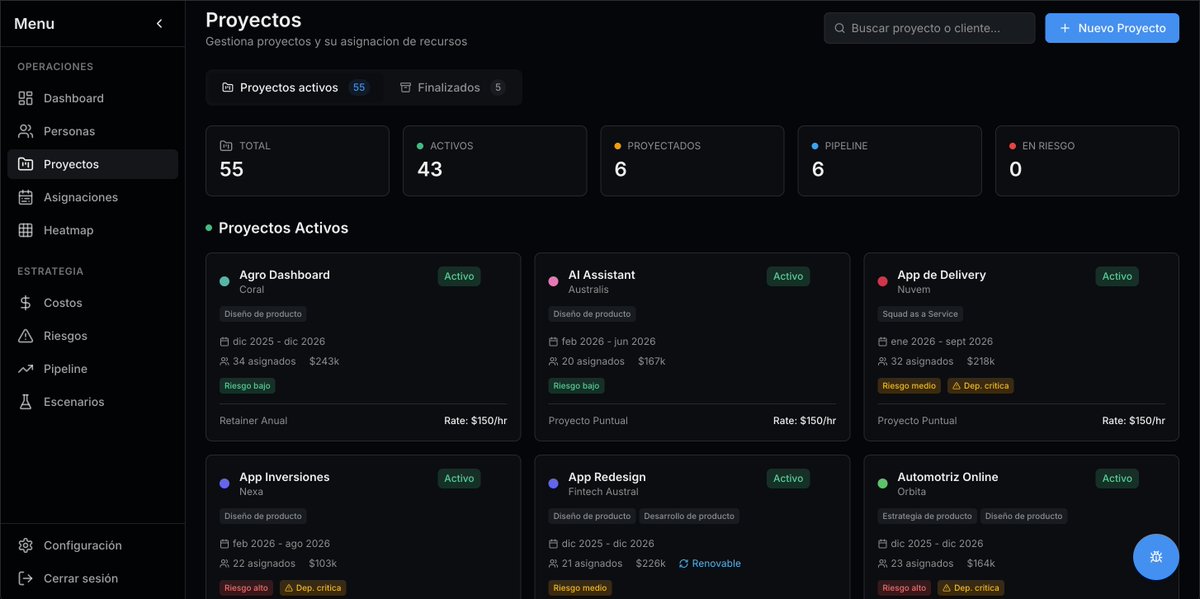Go to the Personas section
This screenshot has height=599, width=1200.
click(x=92, y=131)
